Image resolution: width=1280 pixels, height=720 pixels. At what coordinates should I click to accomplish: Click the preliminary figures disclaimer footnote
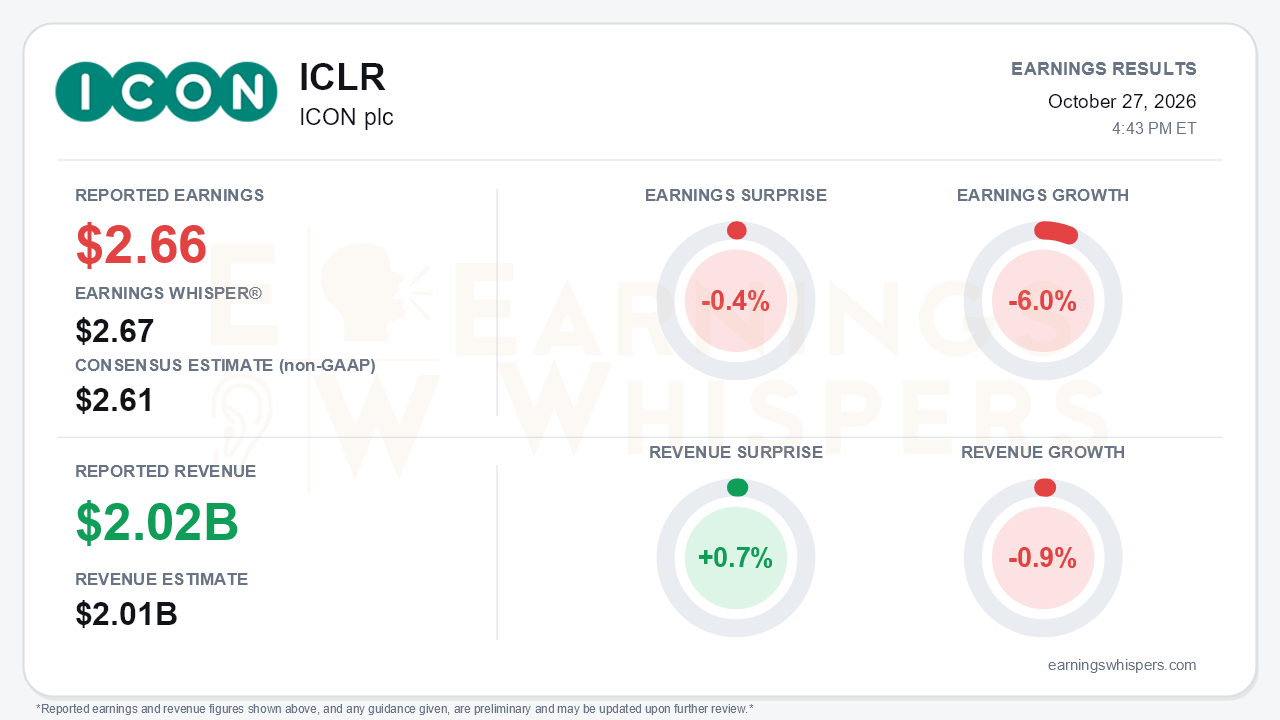395,709
